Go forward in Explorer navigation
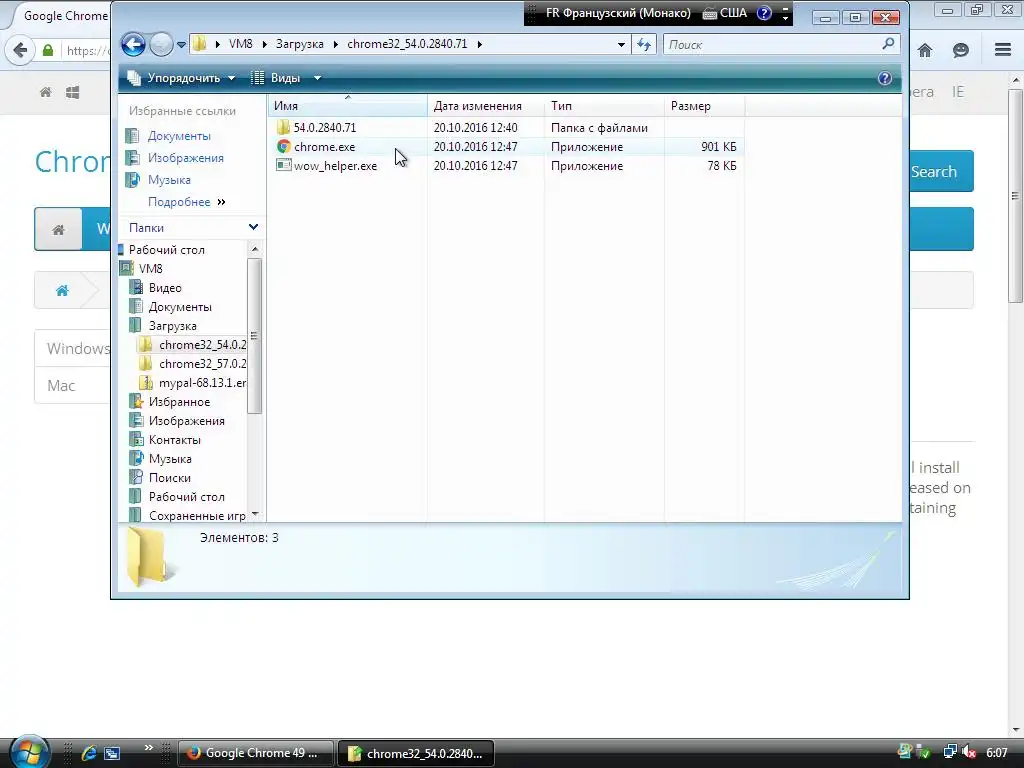 point(161,44)
